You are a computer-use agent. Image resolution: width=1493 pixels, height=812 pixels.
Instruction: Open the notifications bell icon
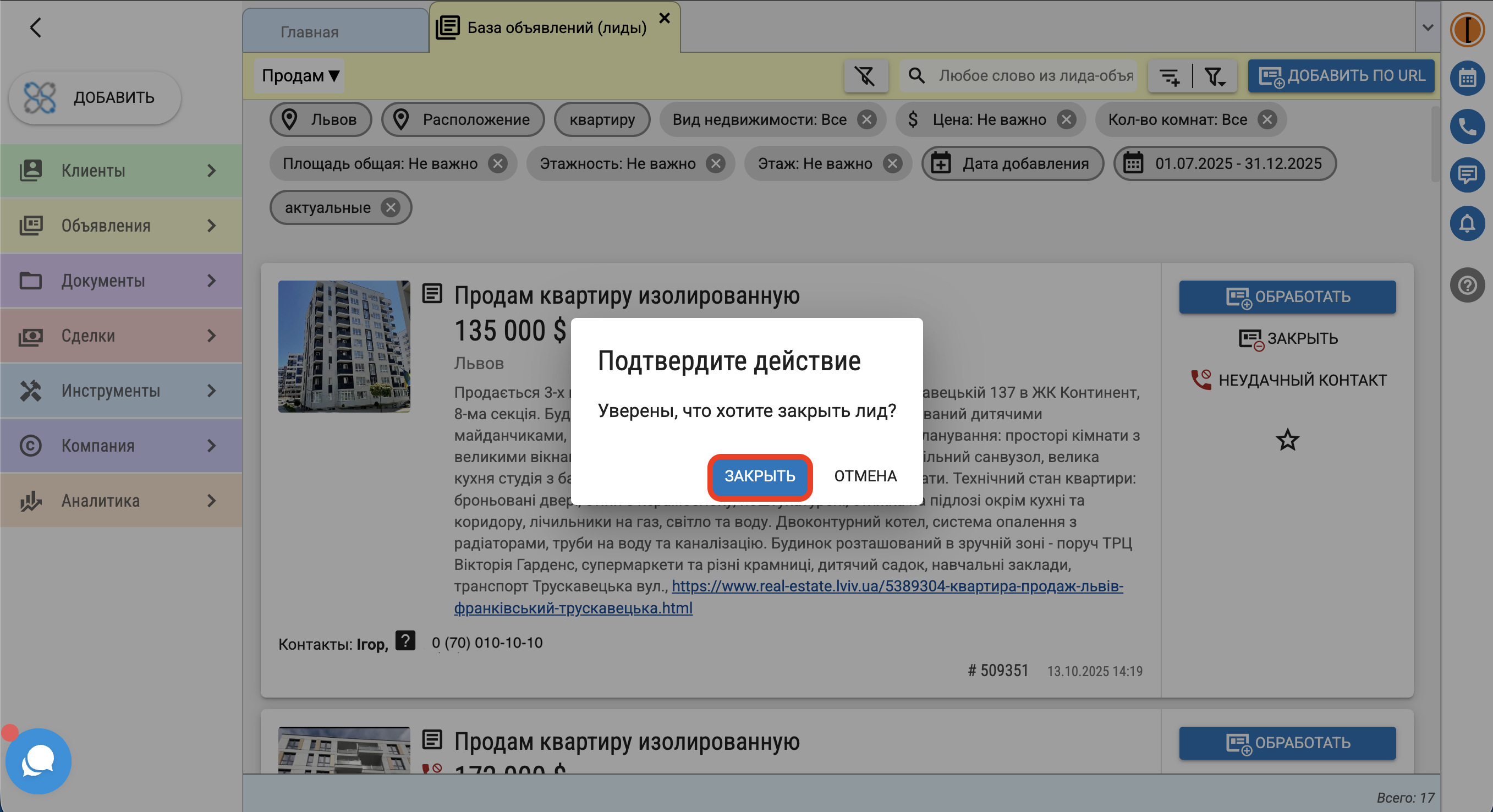tap(1467, 223)
